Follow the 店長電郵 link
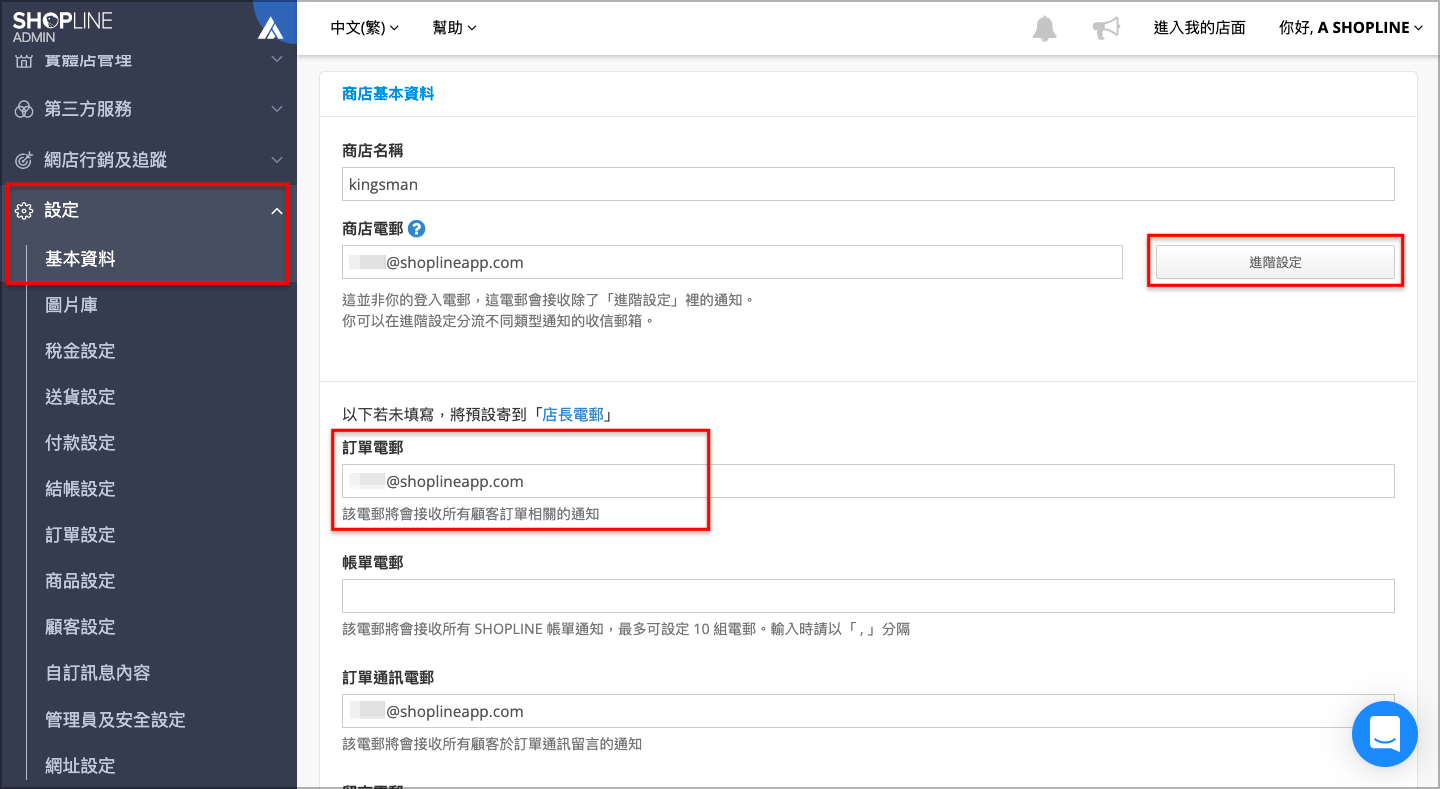This screenshot has width=1440, height=789. pos(573,414)
